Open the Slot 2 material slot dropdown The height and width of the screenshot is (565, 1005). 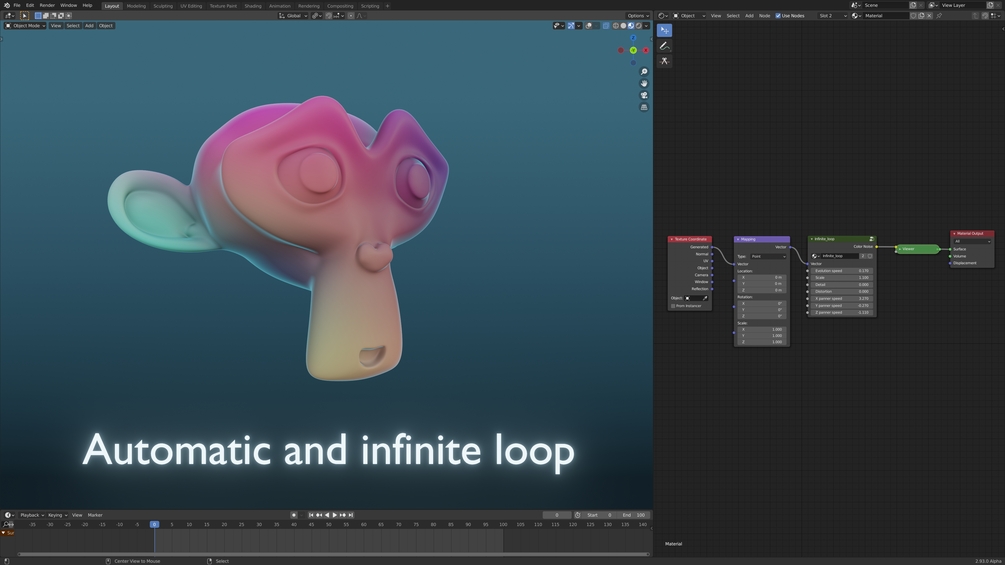point(832,15)
